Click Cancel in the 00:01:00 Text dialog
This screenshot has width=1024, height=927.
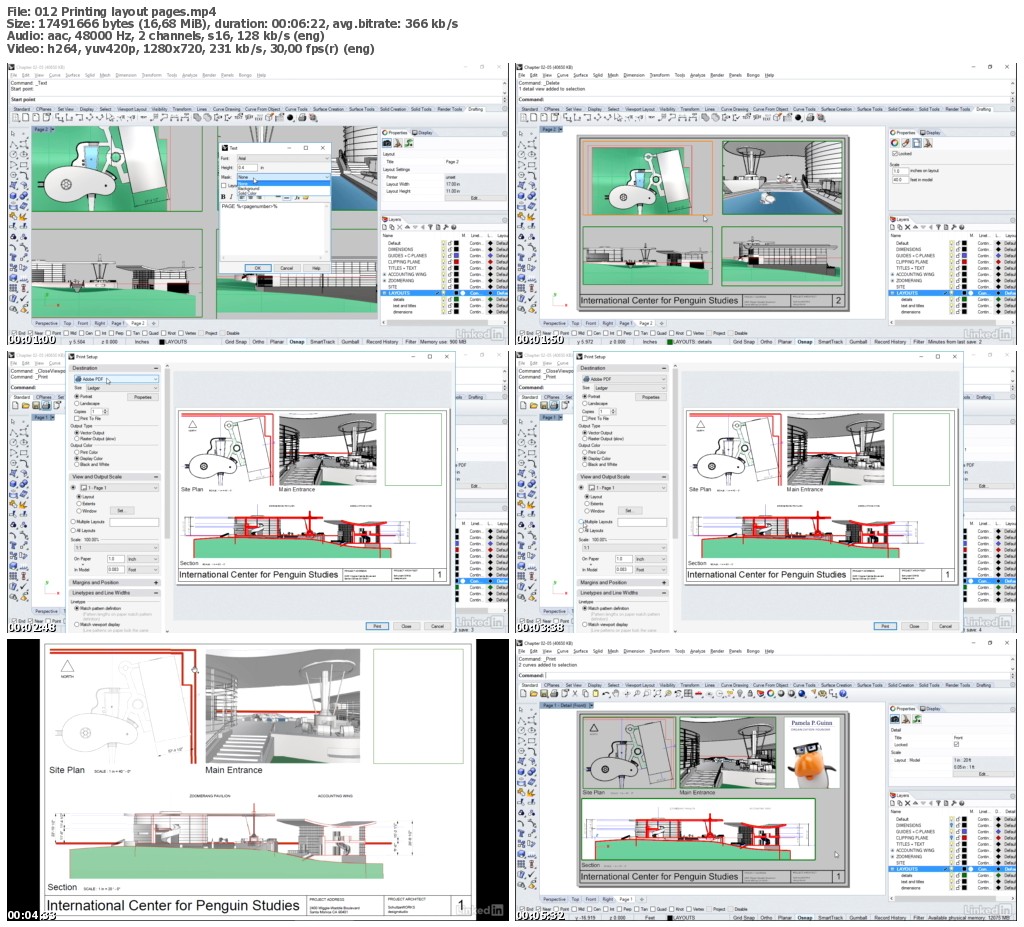click(287, 268)
